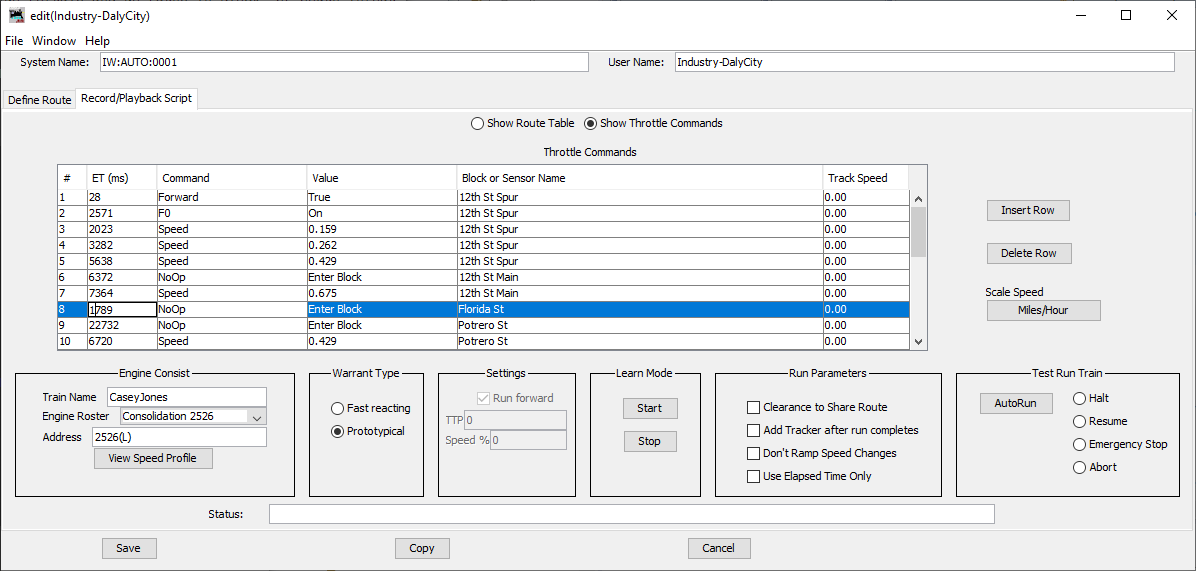Enable Clearance to Share Route checkbox

tap(754, 408)
